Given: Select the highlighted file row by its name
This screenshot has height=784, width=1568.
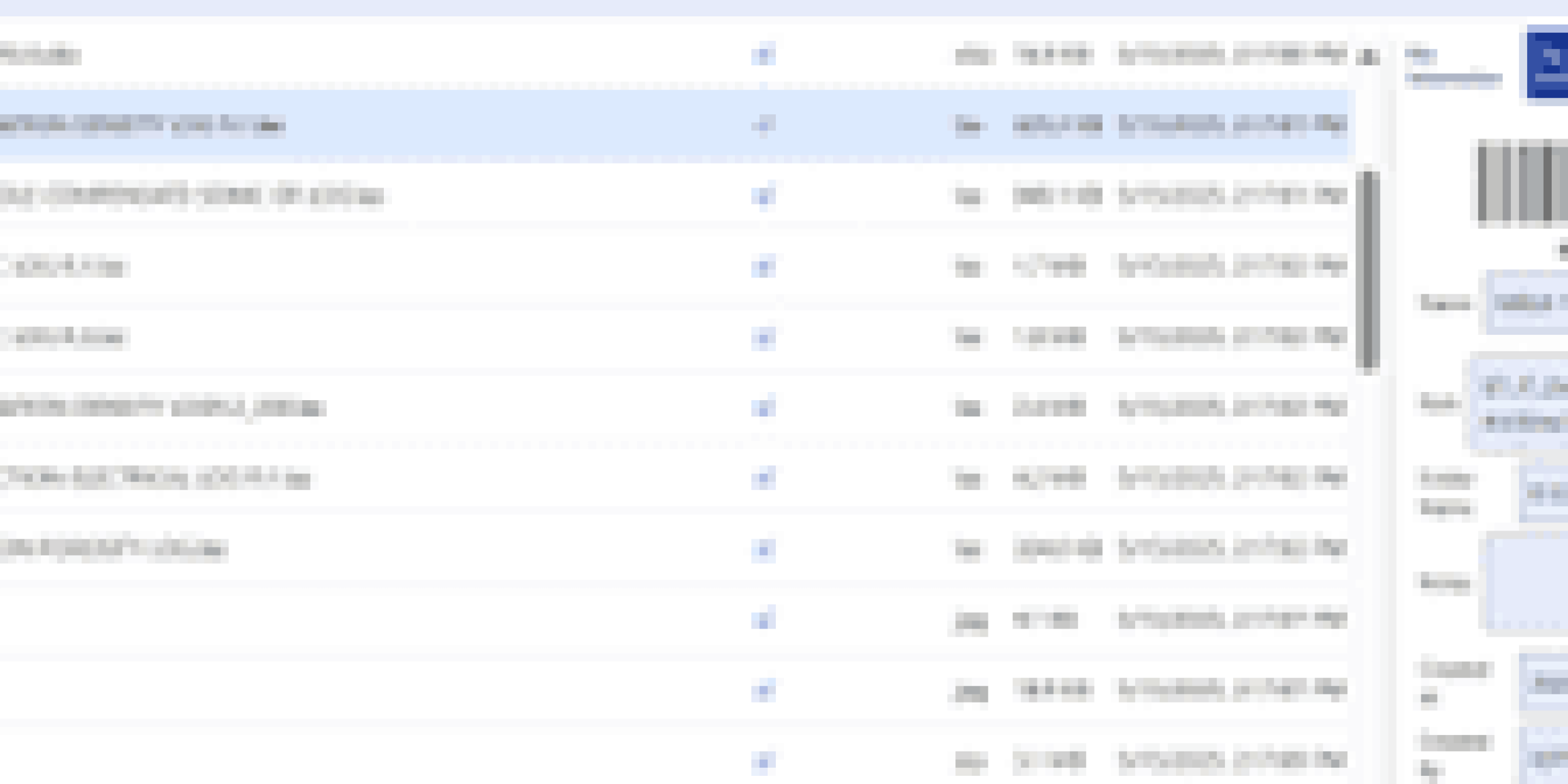Looking at the screenshot, I should (142, 126).
